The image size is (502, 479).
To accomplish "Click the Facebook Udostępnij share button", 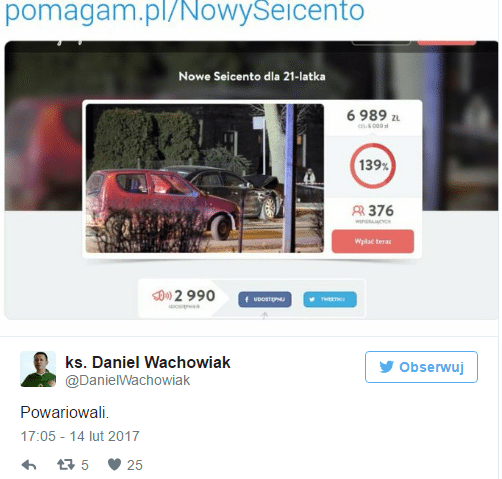I will pyautogui.click(x=265, y=299).
